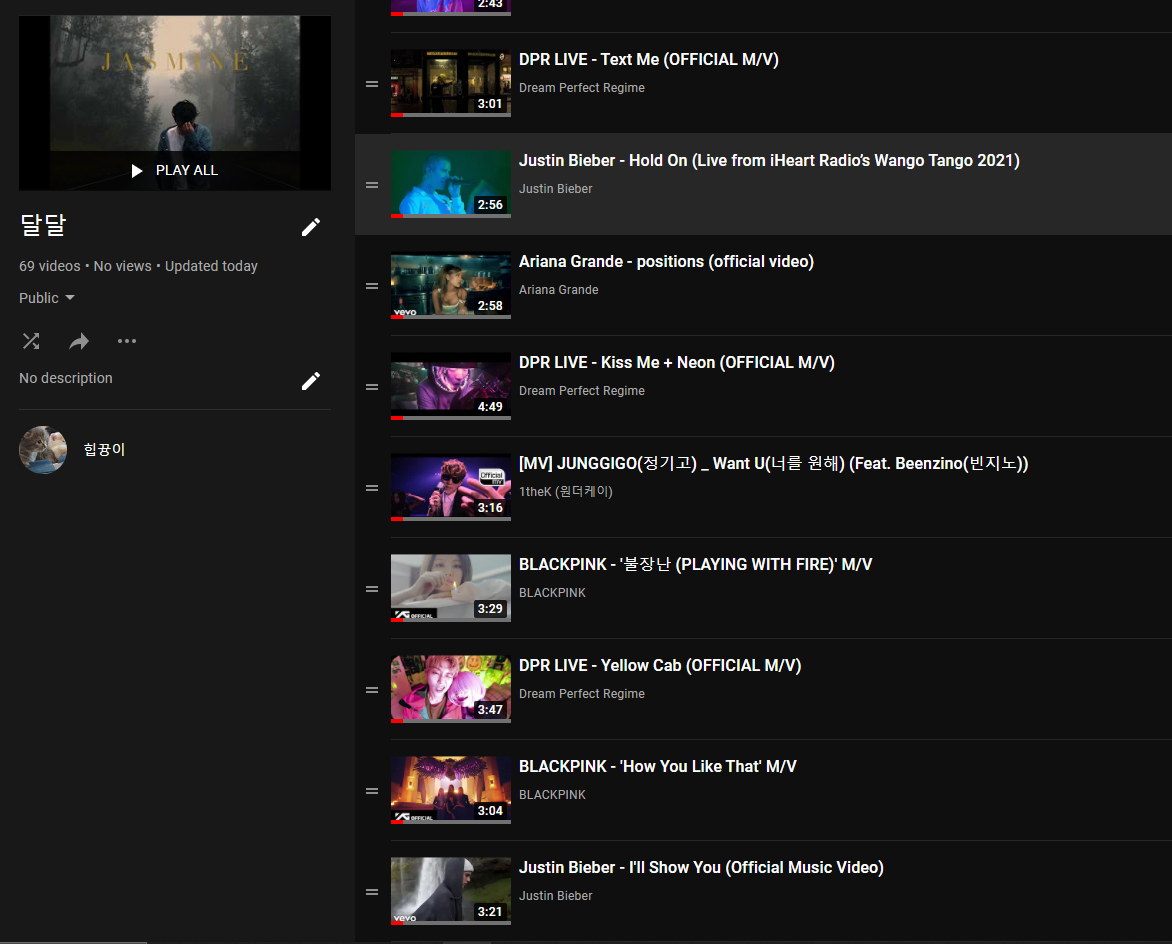Open the three-dot more options menu
The width and height of the screenshot is (1172, 944).
tap(127, 341)
